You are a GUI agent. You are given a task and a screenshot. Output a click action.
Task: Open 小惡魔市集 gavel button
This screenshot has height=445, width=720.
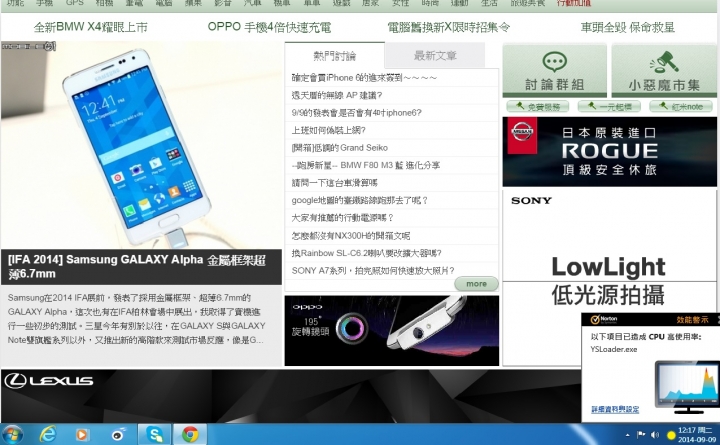click(x=664, y=71)
